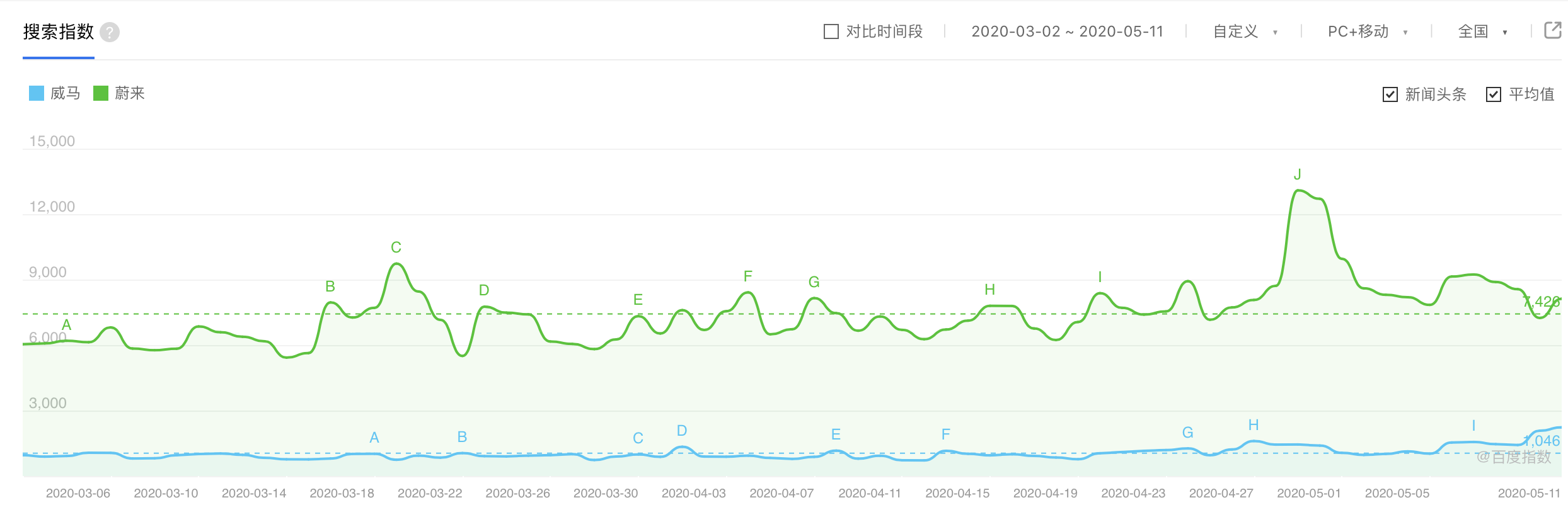Click the 蔚来 legend label

130,93
